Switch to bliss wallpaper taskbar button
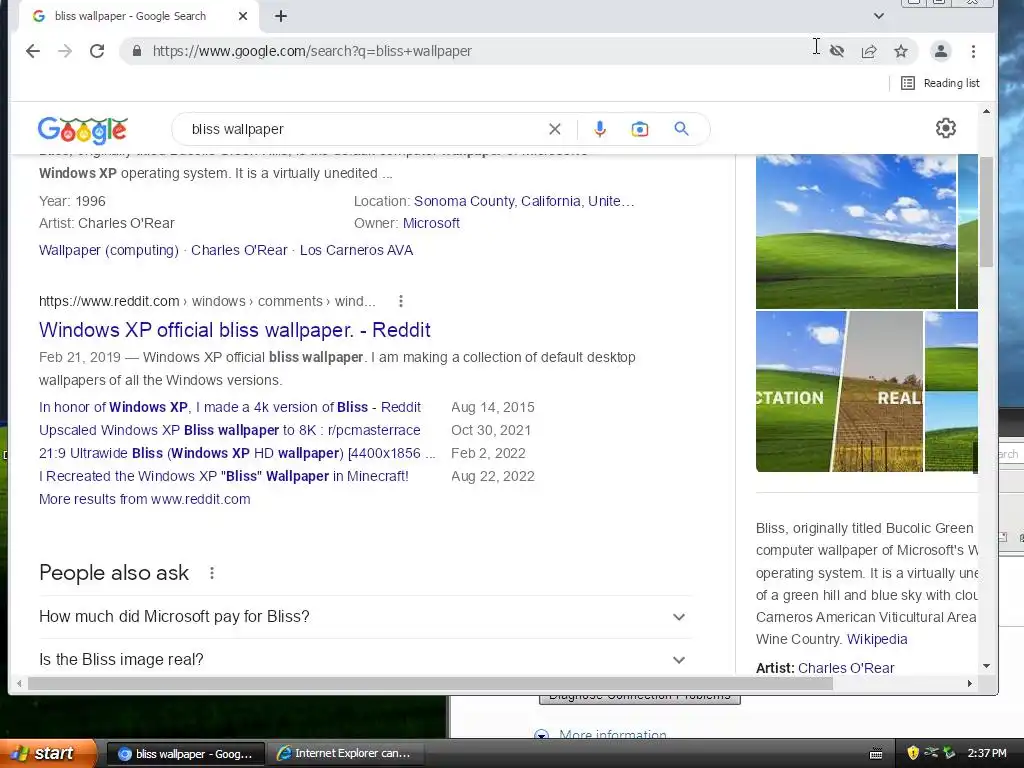The image size is (1024, 768). (185, 754)
